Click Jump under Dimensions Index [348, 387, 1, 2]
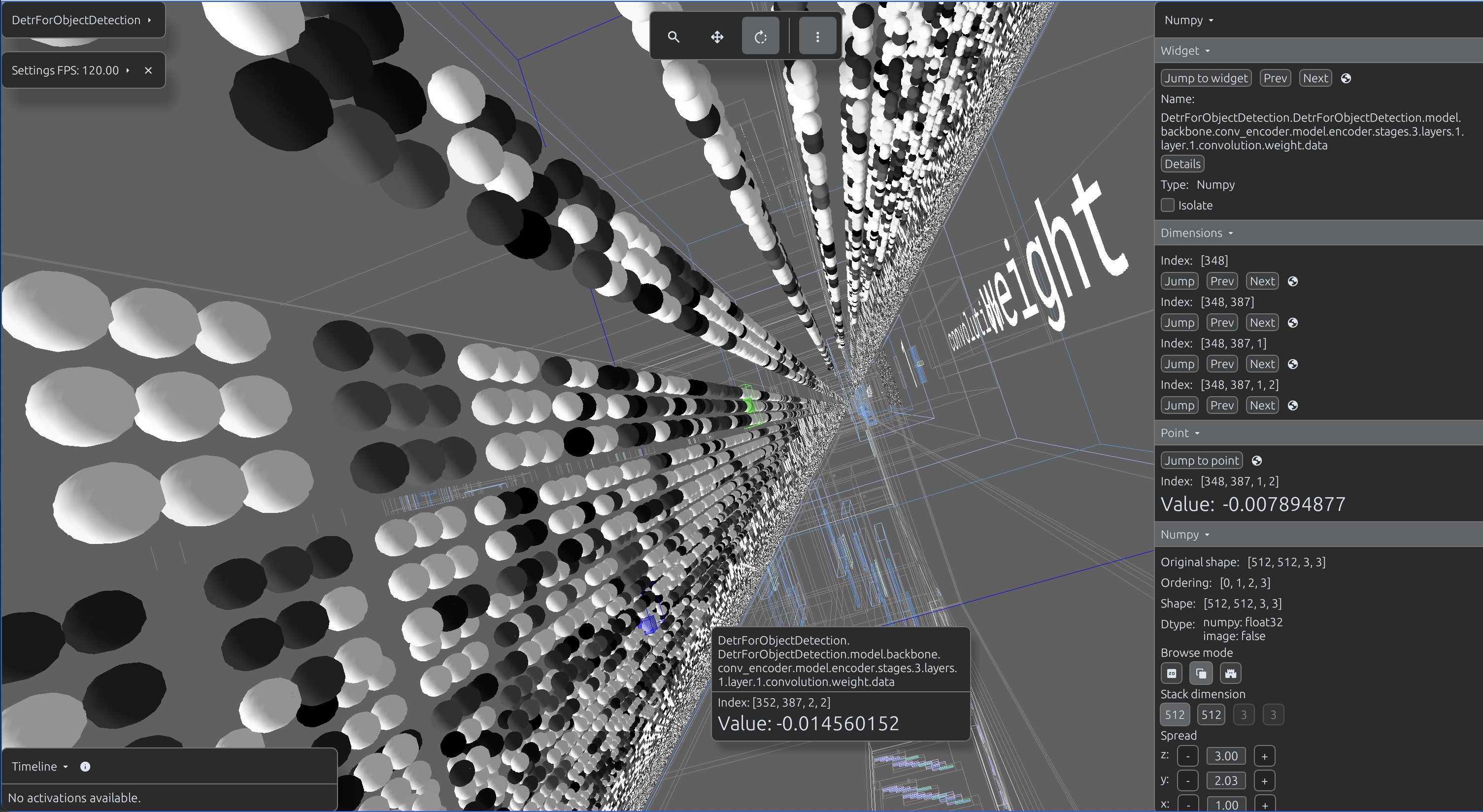This screenshot has width=1483, height=812. [x=1179, y=406]
